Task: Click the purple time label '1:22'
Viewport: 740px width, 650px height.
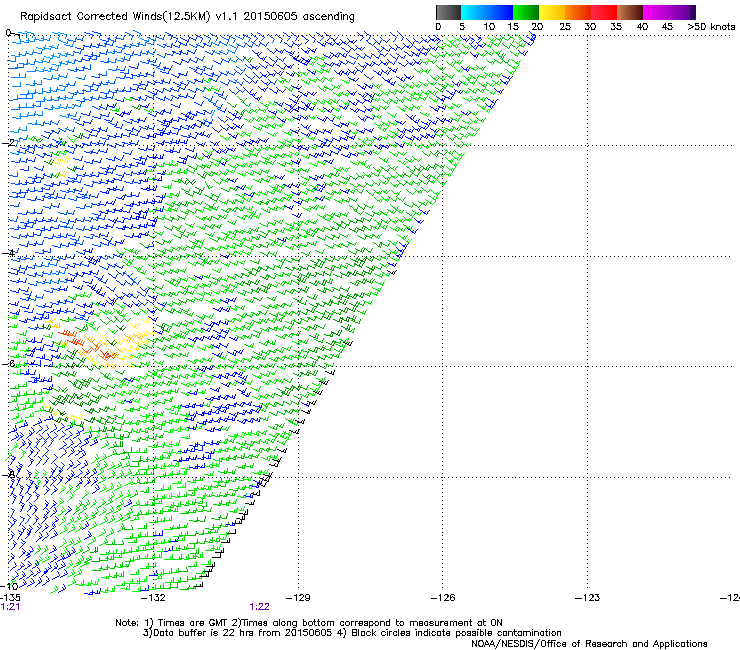Action: click(x=260, y=607)
